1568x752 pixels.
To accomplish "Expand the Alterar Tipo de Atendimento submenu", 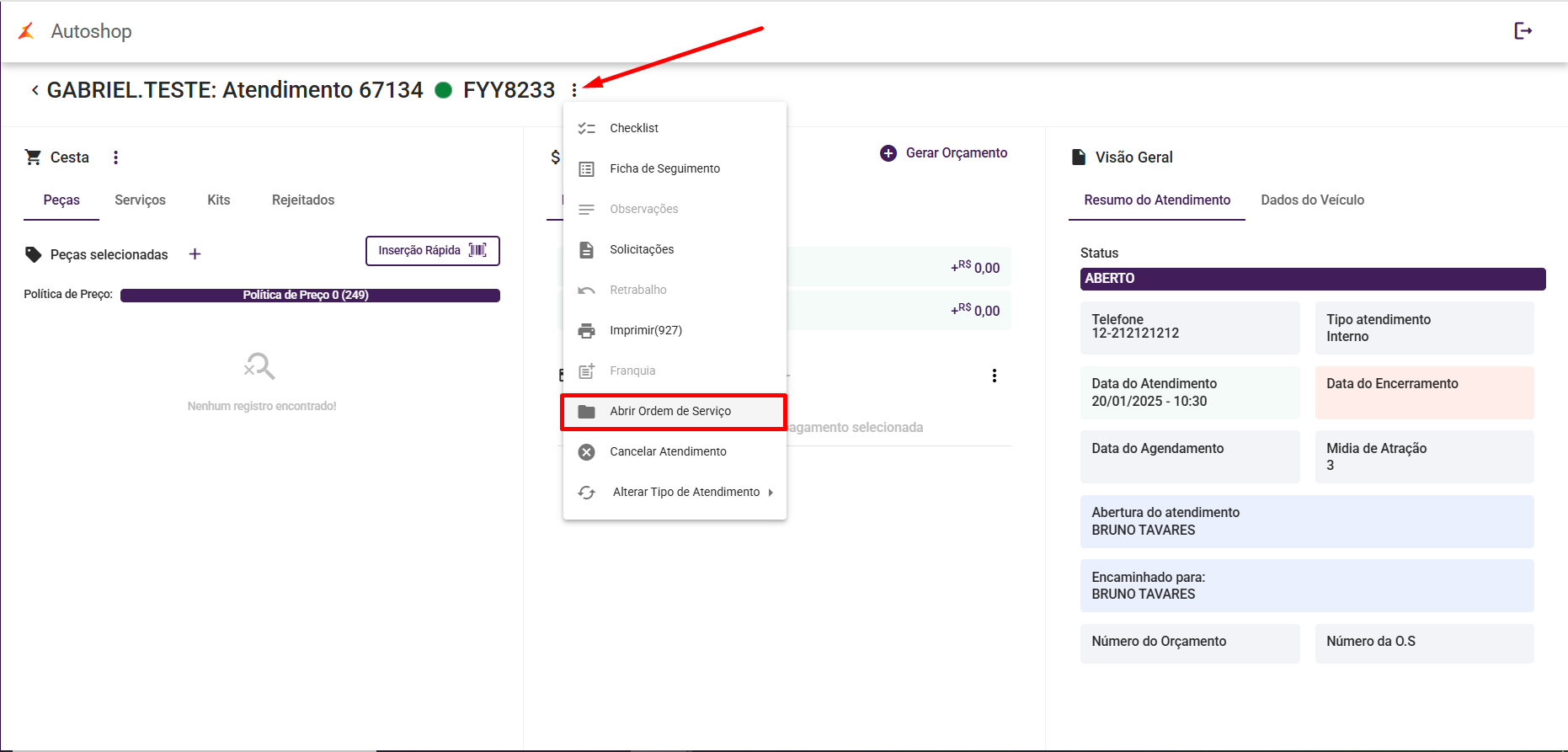I will click(770, 493).
